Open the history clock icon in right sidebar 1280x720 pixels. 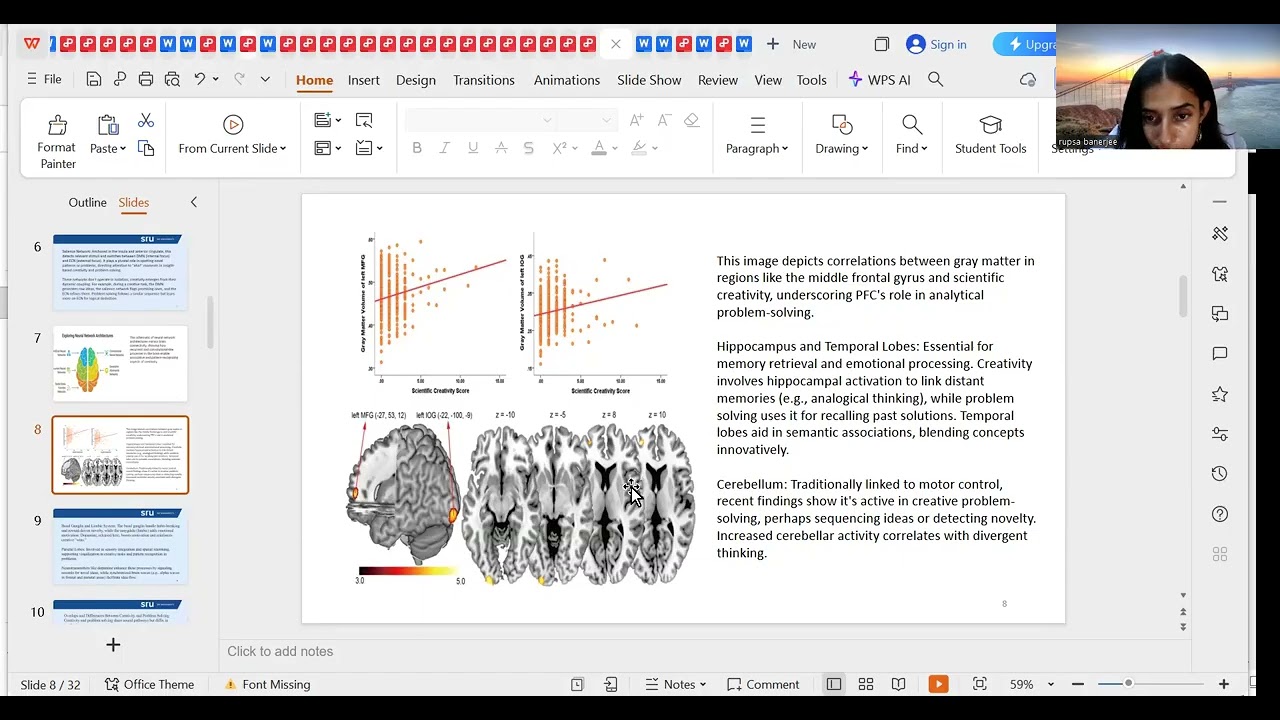1220,474
